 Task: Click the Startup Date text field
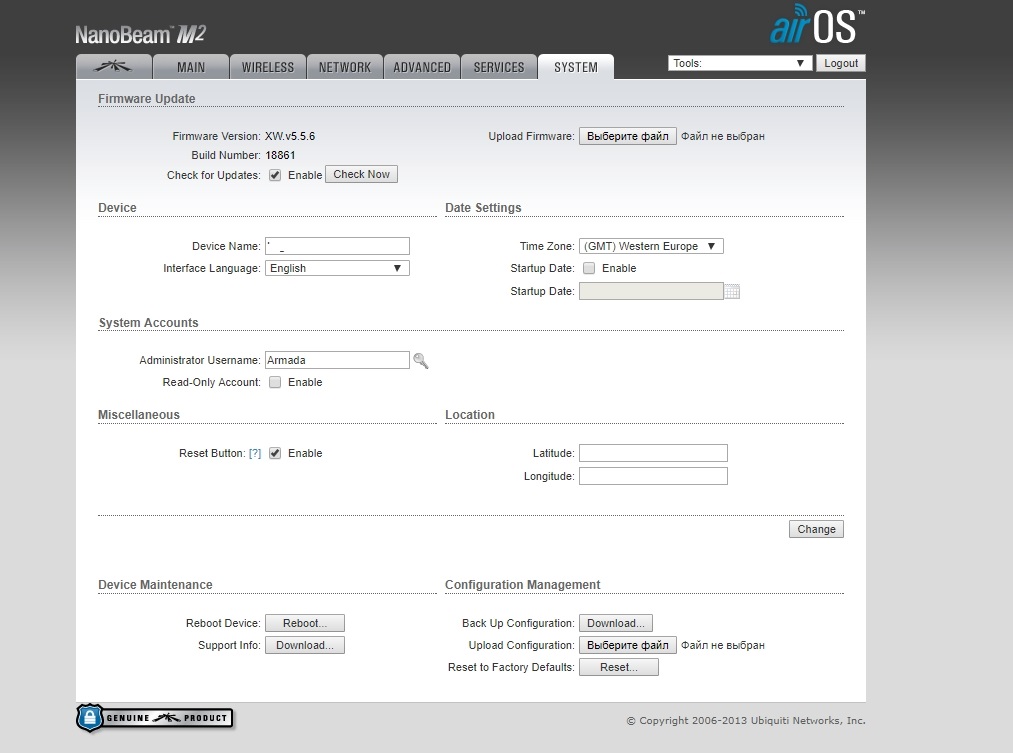pos(651,291)
